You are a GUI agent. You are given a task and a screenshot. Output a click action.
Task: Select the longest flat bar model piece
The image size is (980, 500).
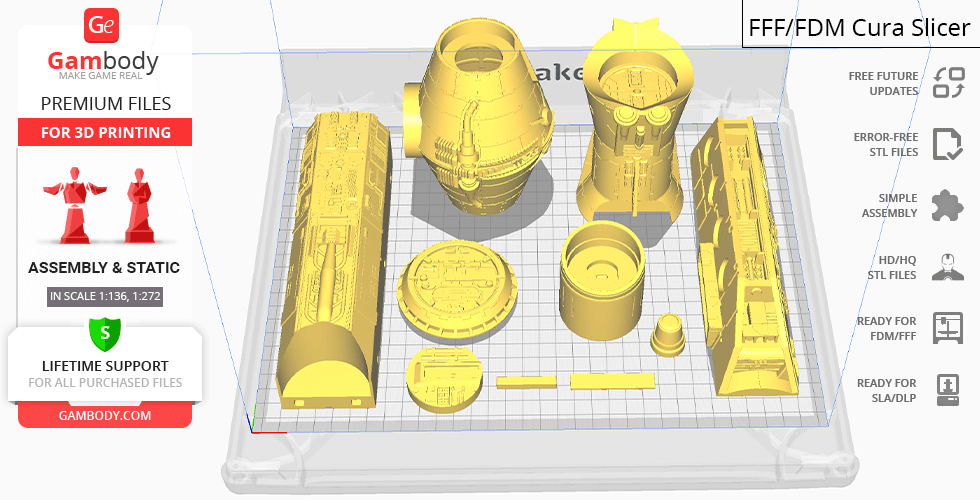612,381
